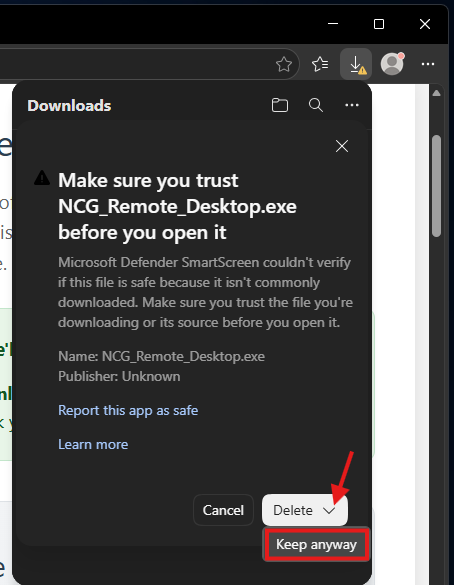Screen dimensions: 454x585
Task: Click the Downloads panel title
Action: 69,106
